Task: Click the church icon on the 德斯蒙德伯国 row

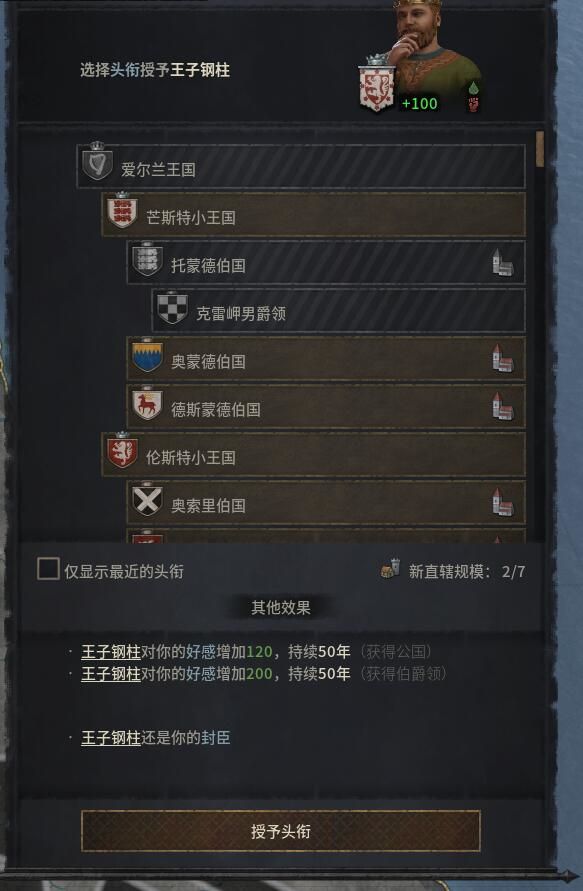Action: [x=502, y=407]
